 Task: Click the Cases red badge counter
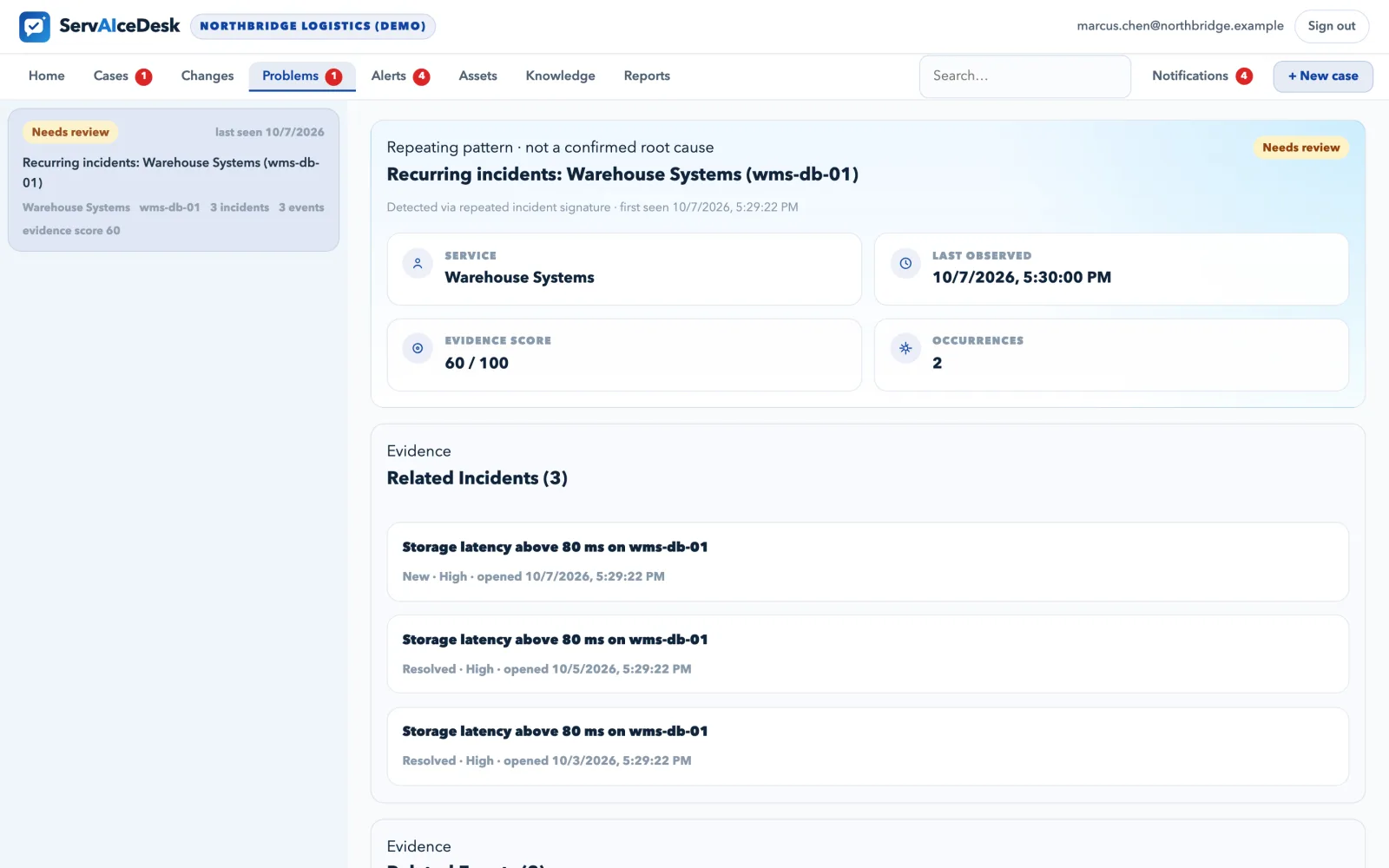click(144, 76)
